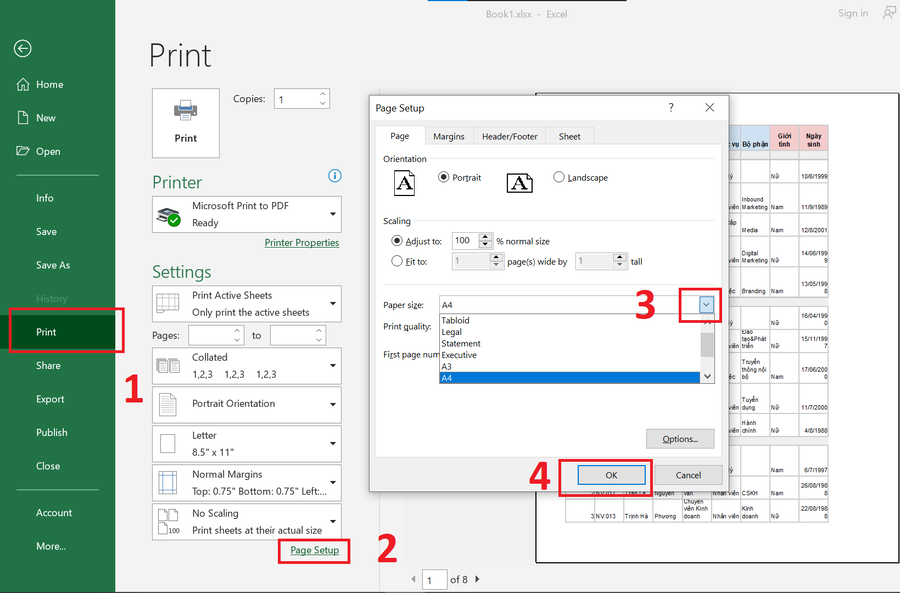This screenshot has height=593, width=900.
Task: Go back using the circled arrow icon
Action: pos(22,49)
